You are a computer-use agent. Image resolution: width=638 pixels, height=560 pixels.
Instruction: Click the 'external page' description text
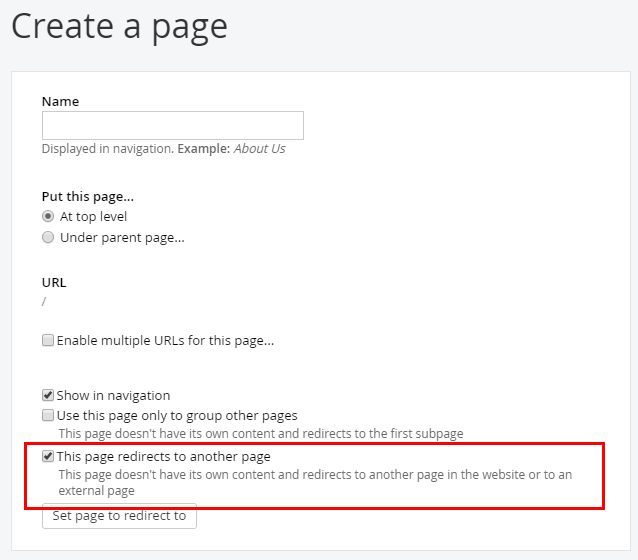pos(96,491)
